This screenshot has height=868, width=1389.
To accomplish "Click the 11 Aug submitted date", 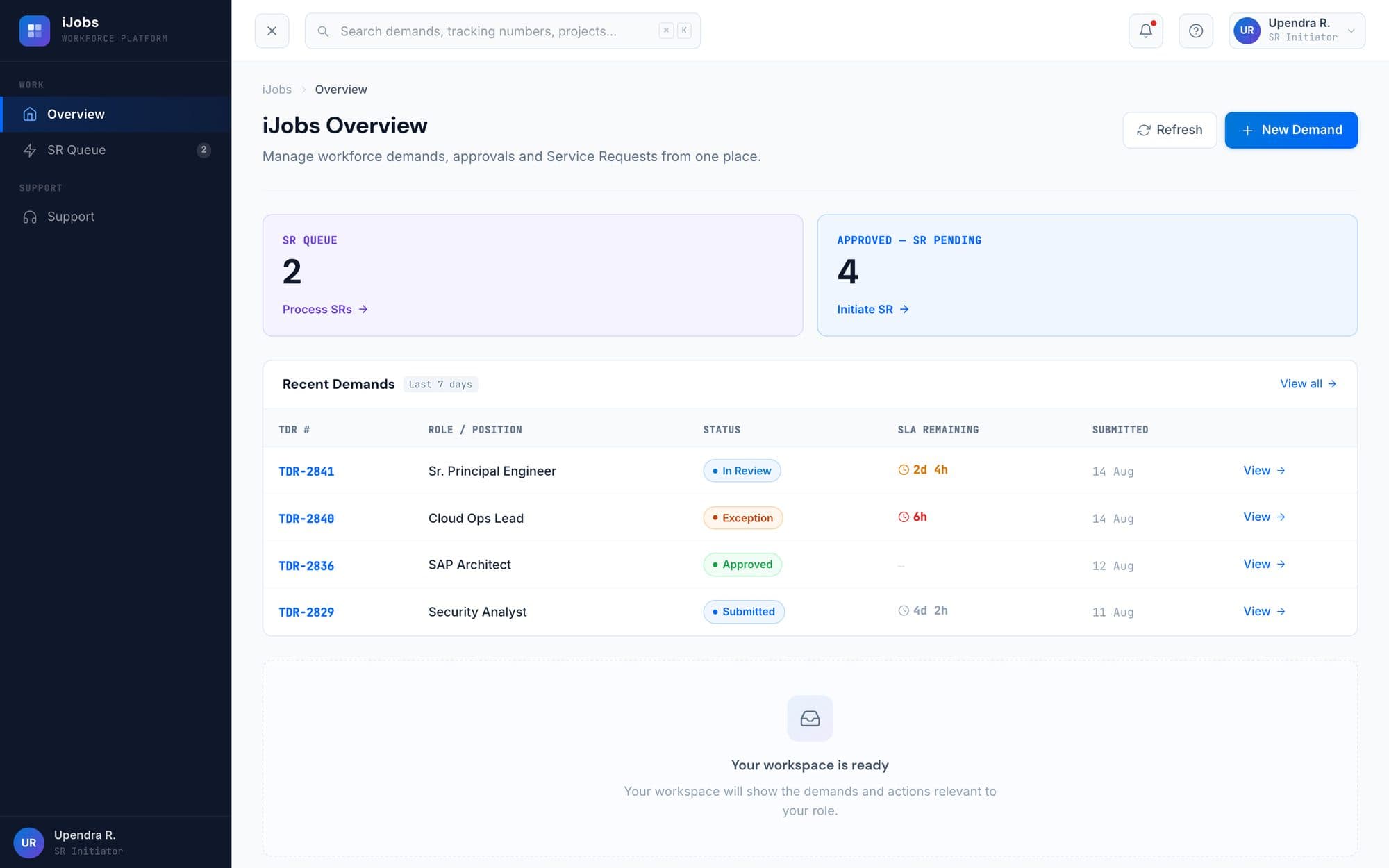I will tap(1113, 612).
